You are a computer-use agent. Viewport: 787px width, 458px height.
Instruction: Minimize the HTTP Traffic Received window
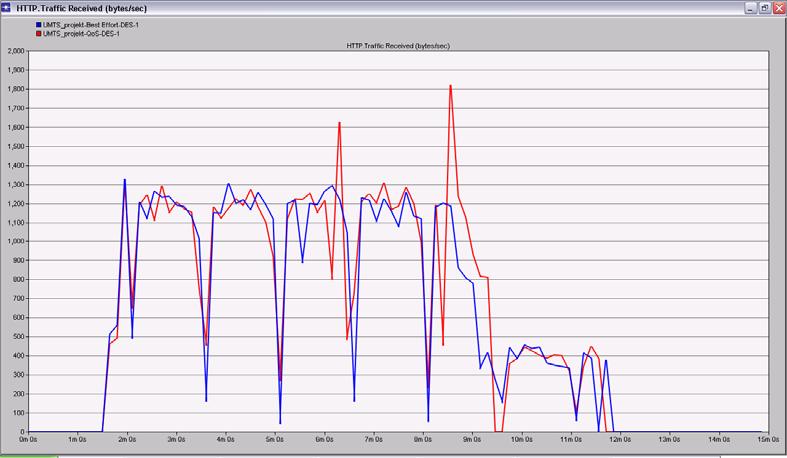click(750, 8)
